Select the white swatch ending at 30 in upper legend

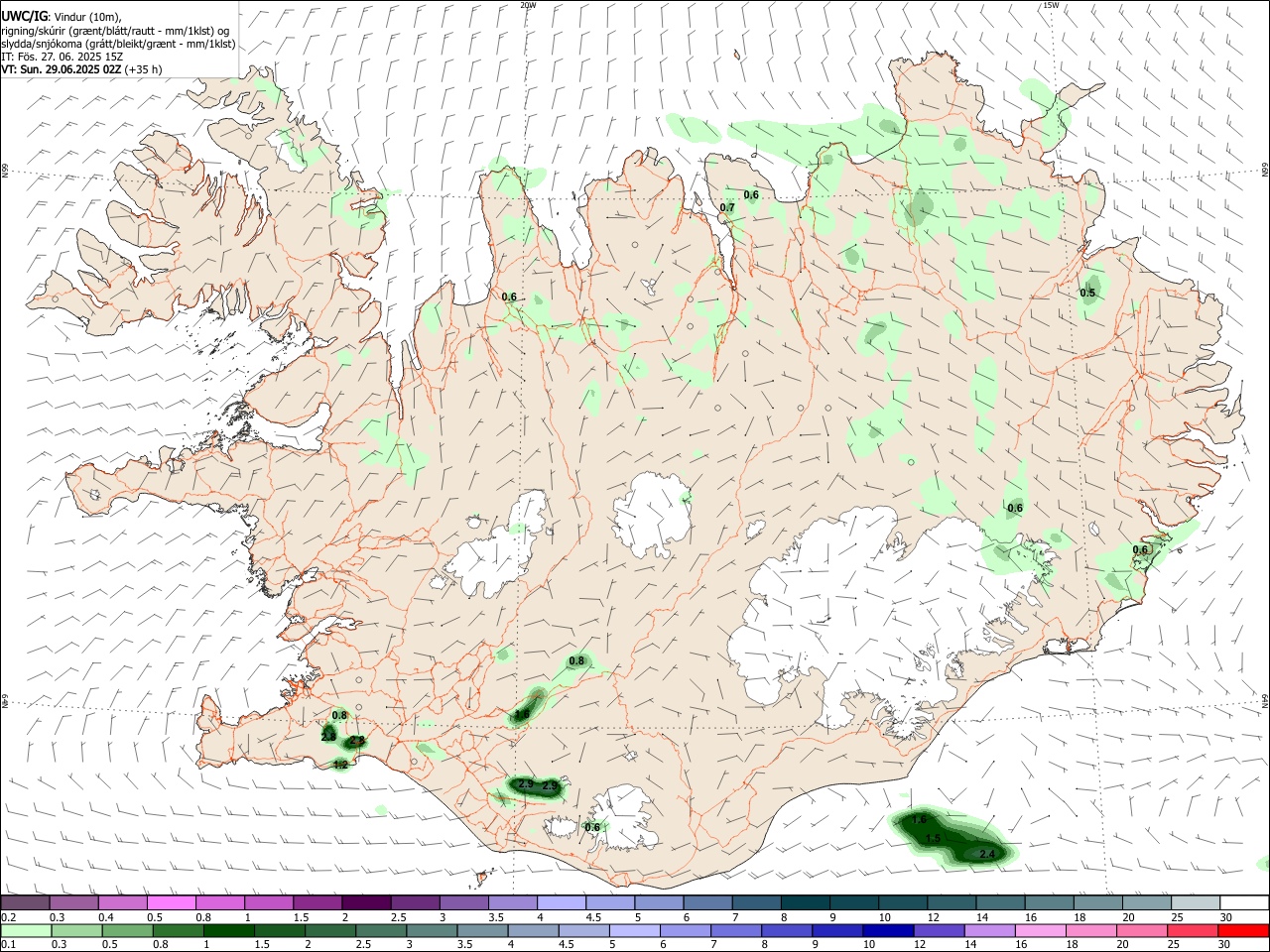[1244, 903]
